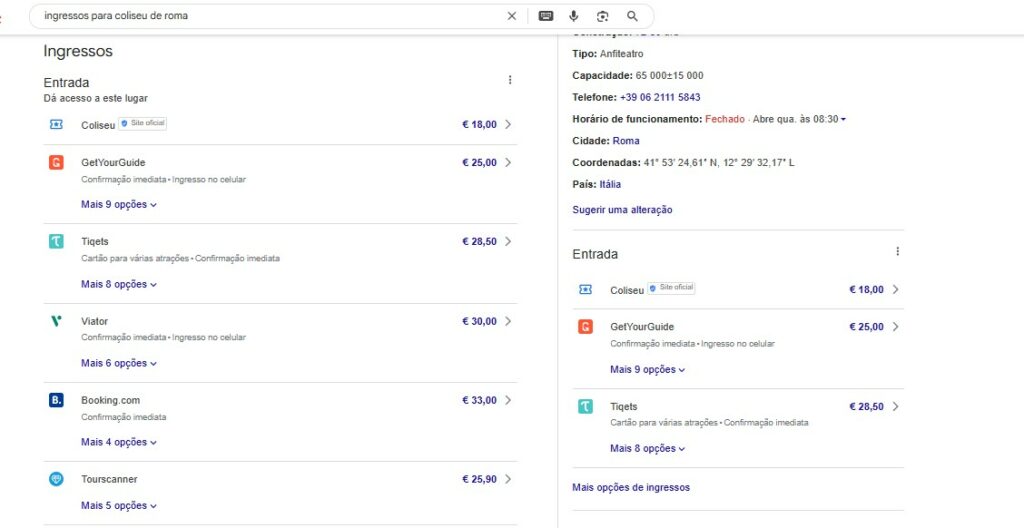
Task: Click the Coliseu ticket icon in right panel
Action: (x=585, y=289)
